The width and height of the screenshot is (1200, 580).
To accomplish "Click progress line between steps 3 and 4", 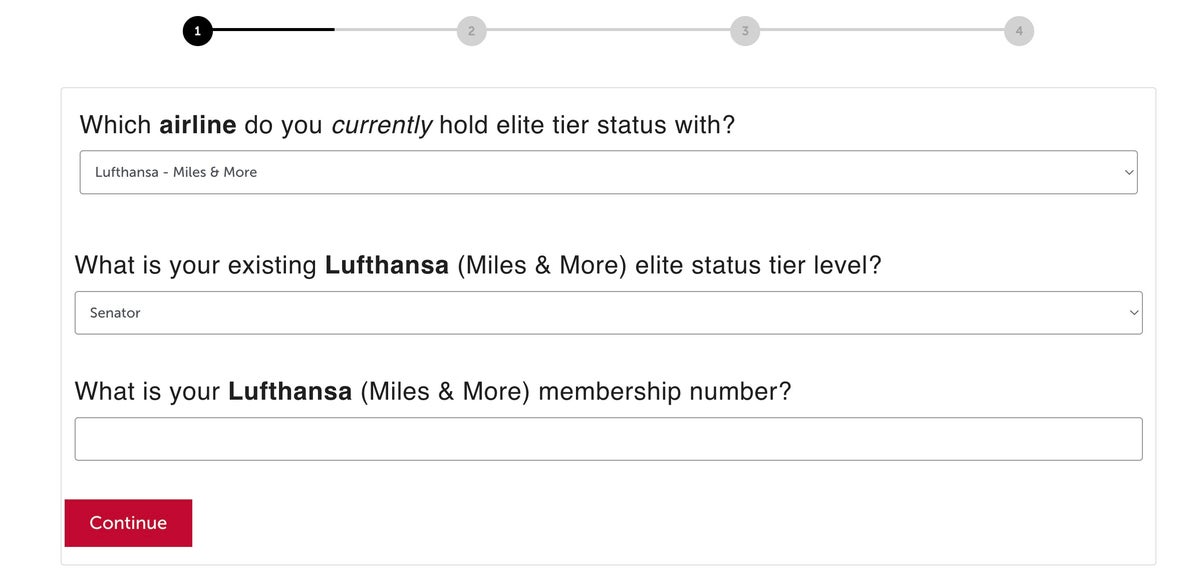I will [x=882, y=30].
